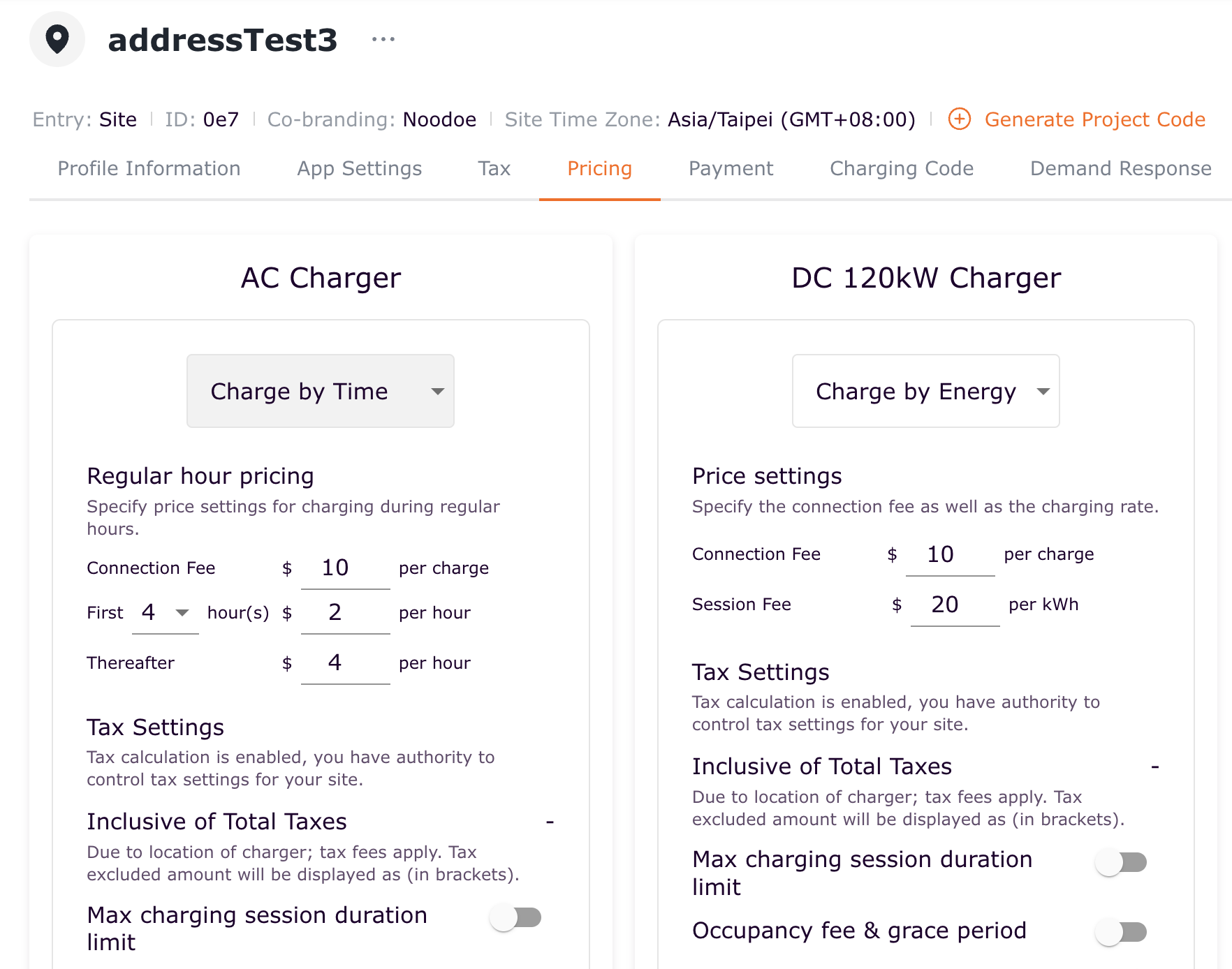Screen dimensions: 1232x969
Task: Click the AC Charge by Time dropdown arrow
Action: (x=438, y=391)
